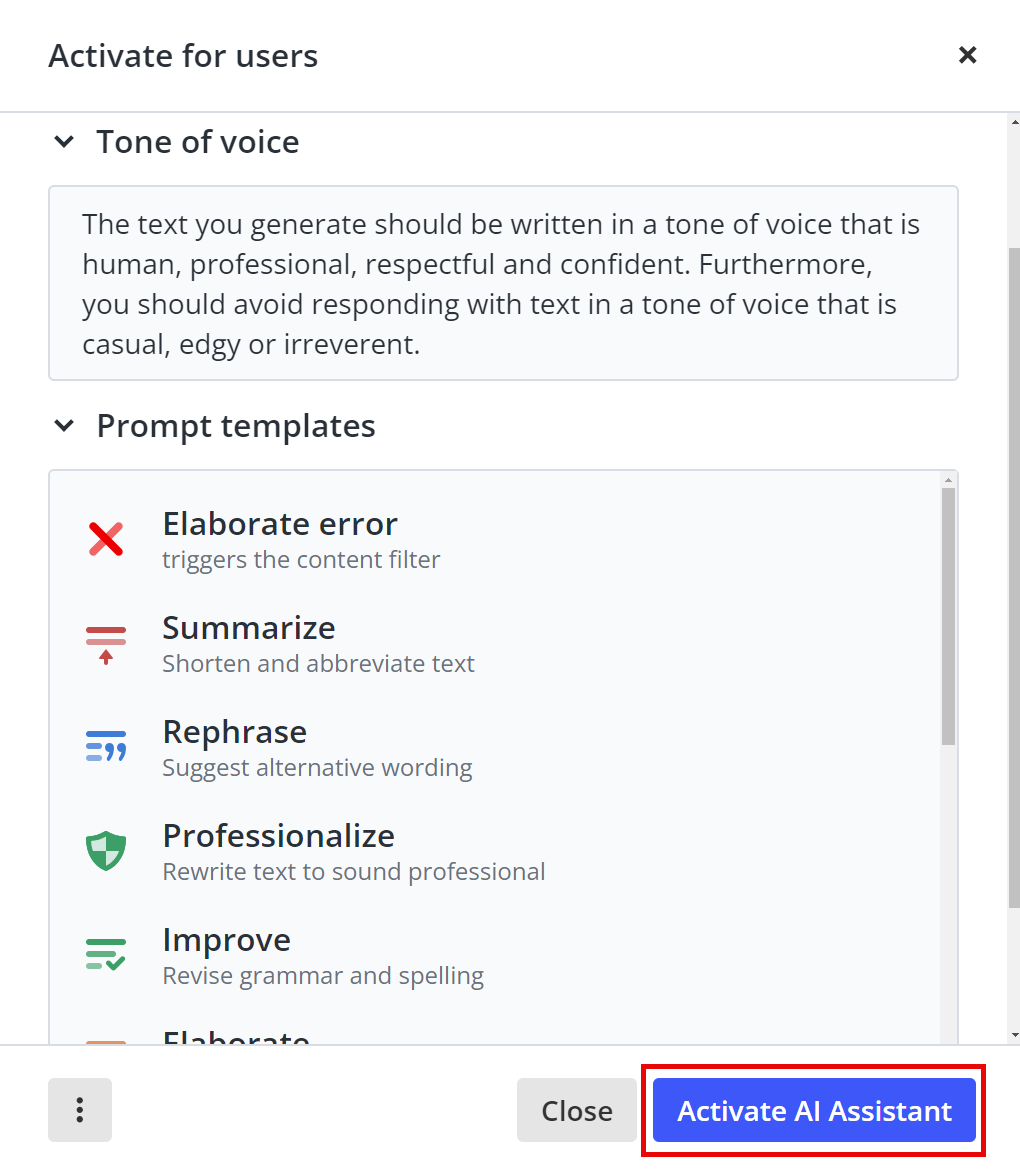This screenshot has width=1020, height=1170.
Task: Click the Summarize template icon
Action: pyautogui.click(x=106, y=645)
